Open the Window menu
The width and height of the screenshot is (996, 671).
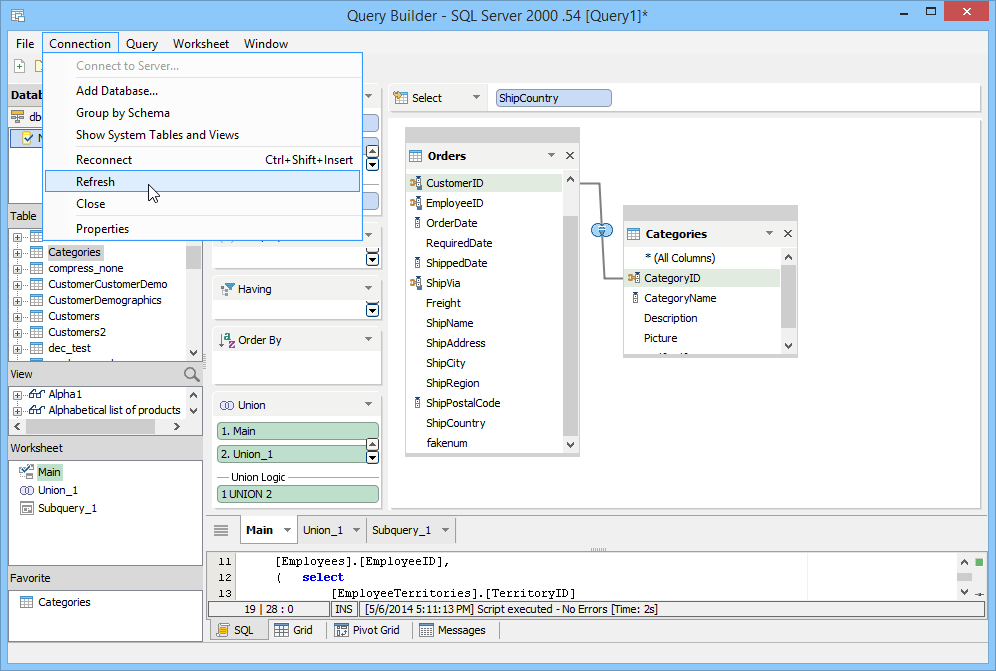coord(266,44)
